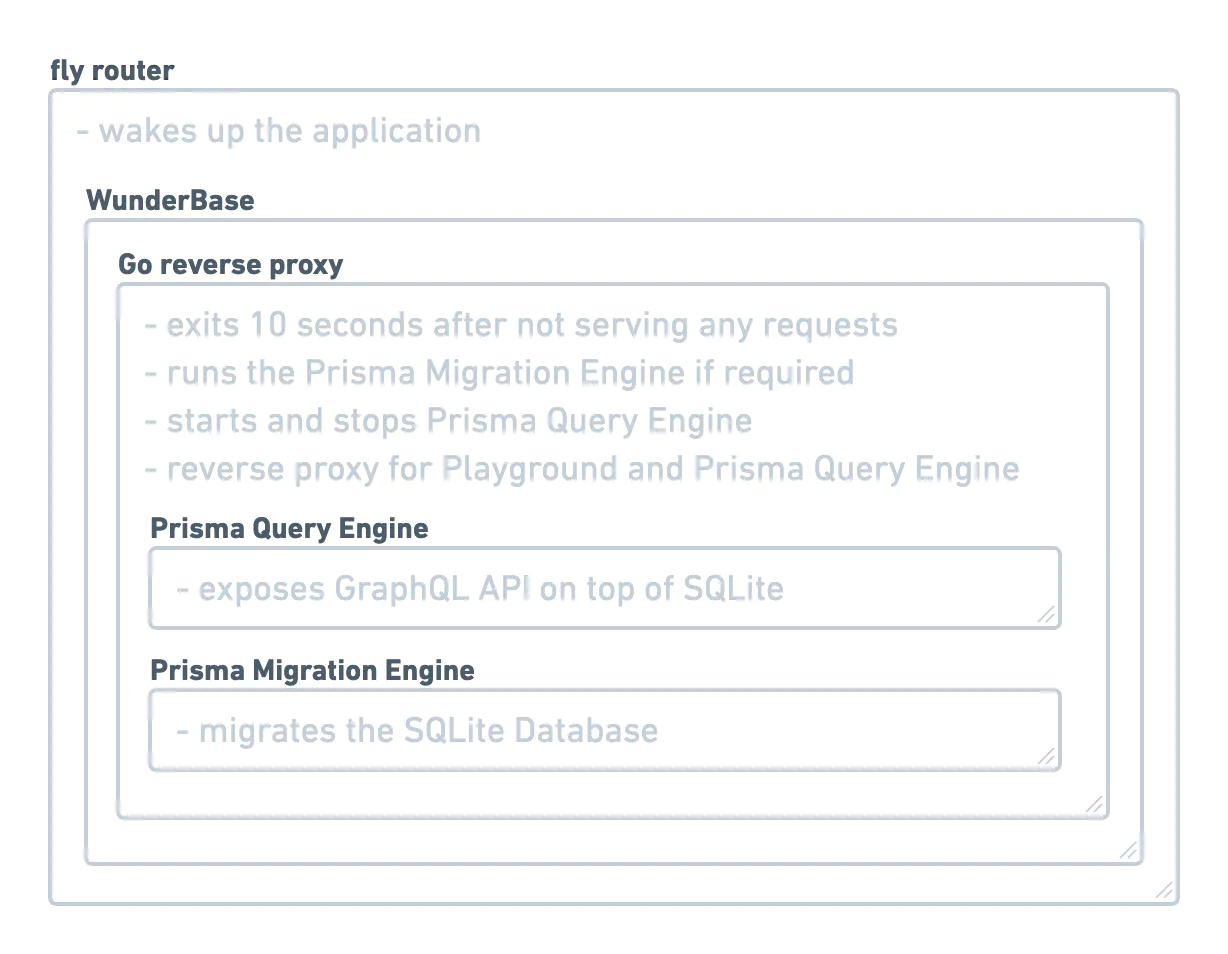
Task: Click the fly router box resize handle
Action: tap(1164, 890)
